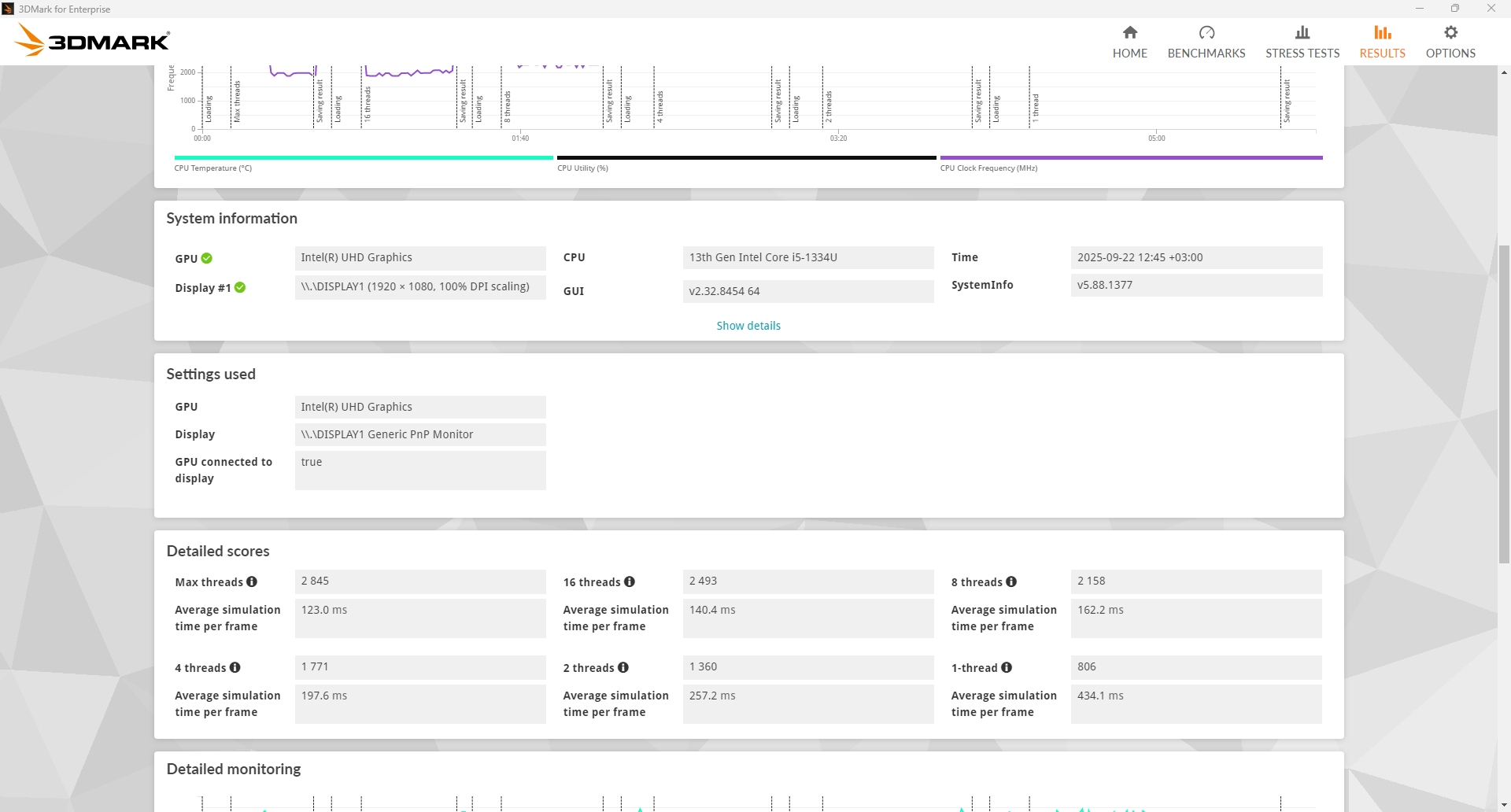
Task: Click the 'true' value for GPU connected to display
Action: tap(420, 471)
